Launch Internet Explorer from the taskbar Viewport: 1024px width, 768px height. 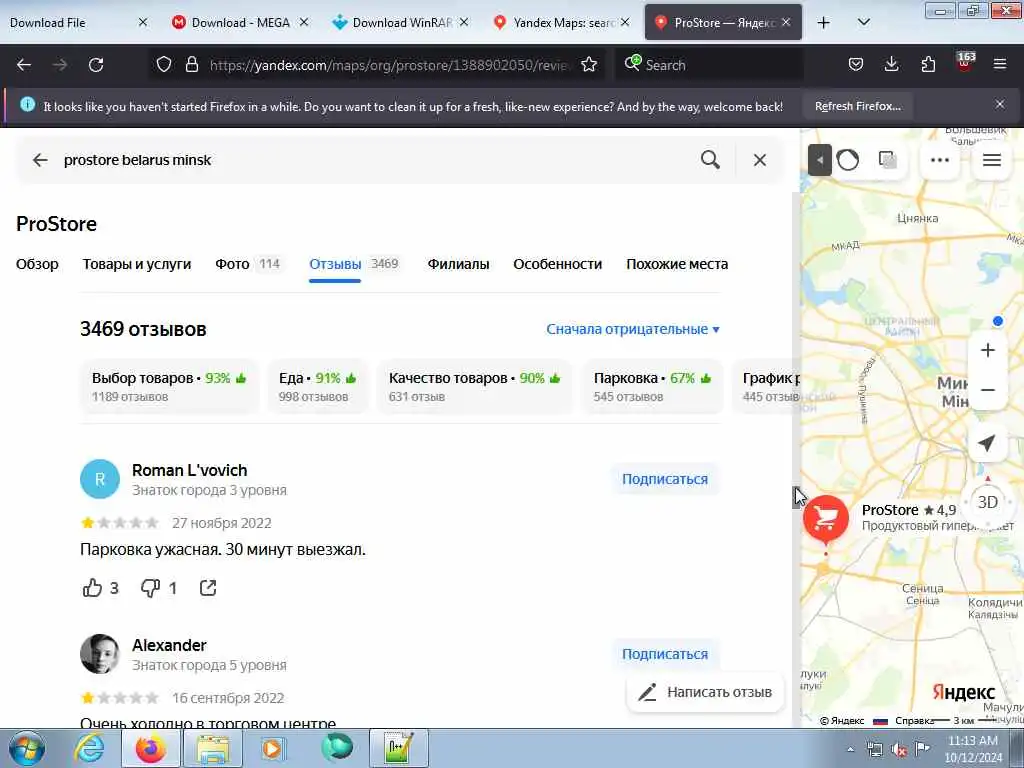pos(89,748)
